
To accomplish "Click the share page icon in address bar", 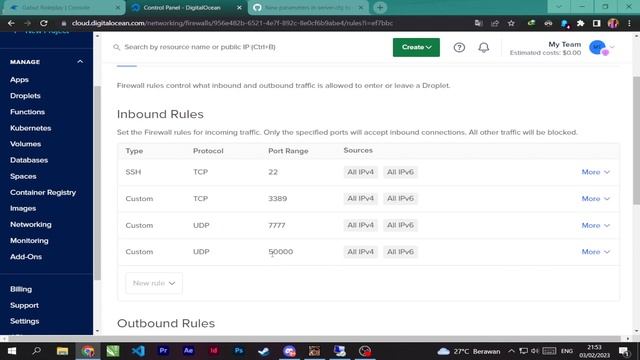I will pos(495,23).
